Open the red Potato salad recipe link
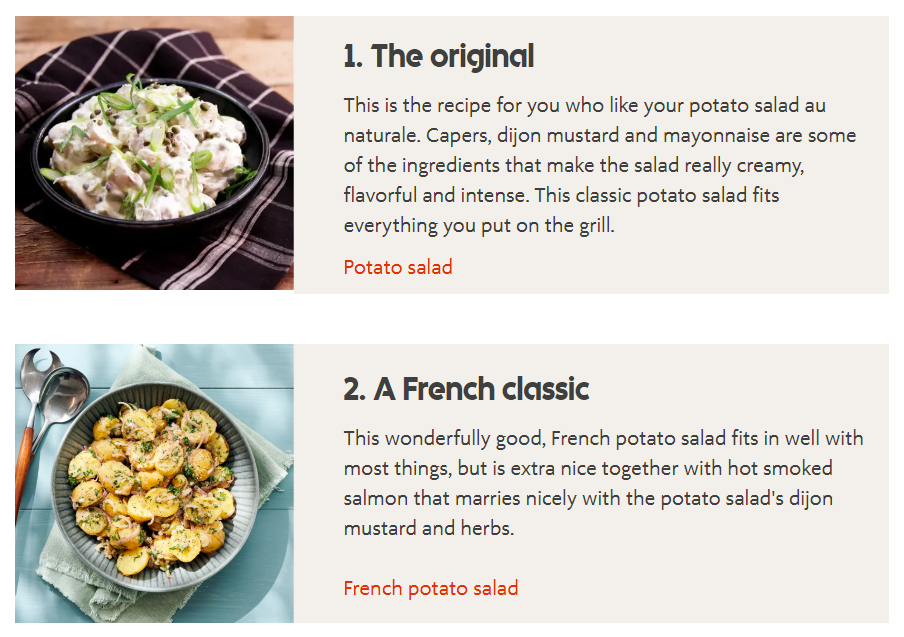The image size is (904, 637). [x=398, y=267]
